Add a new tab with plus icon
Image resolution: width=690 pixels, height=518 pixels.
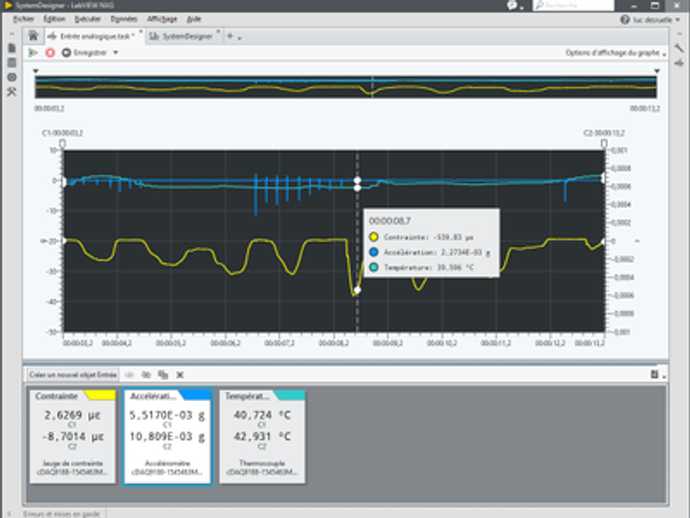230,36
